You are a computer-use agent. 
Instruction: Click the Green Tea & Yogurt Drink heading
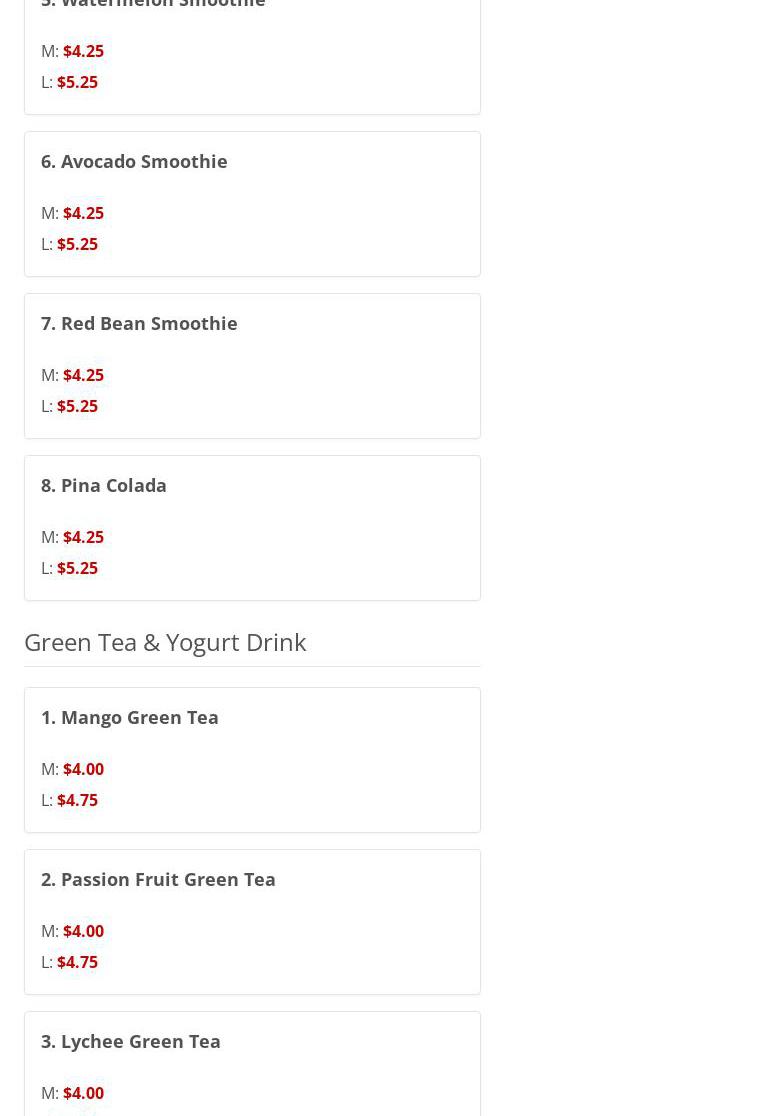click(x=165, y=643)
